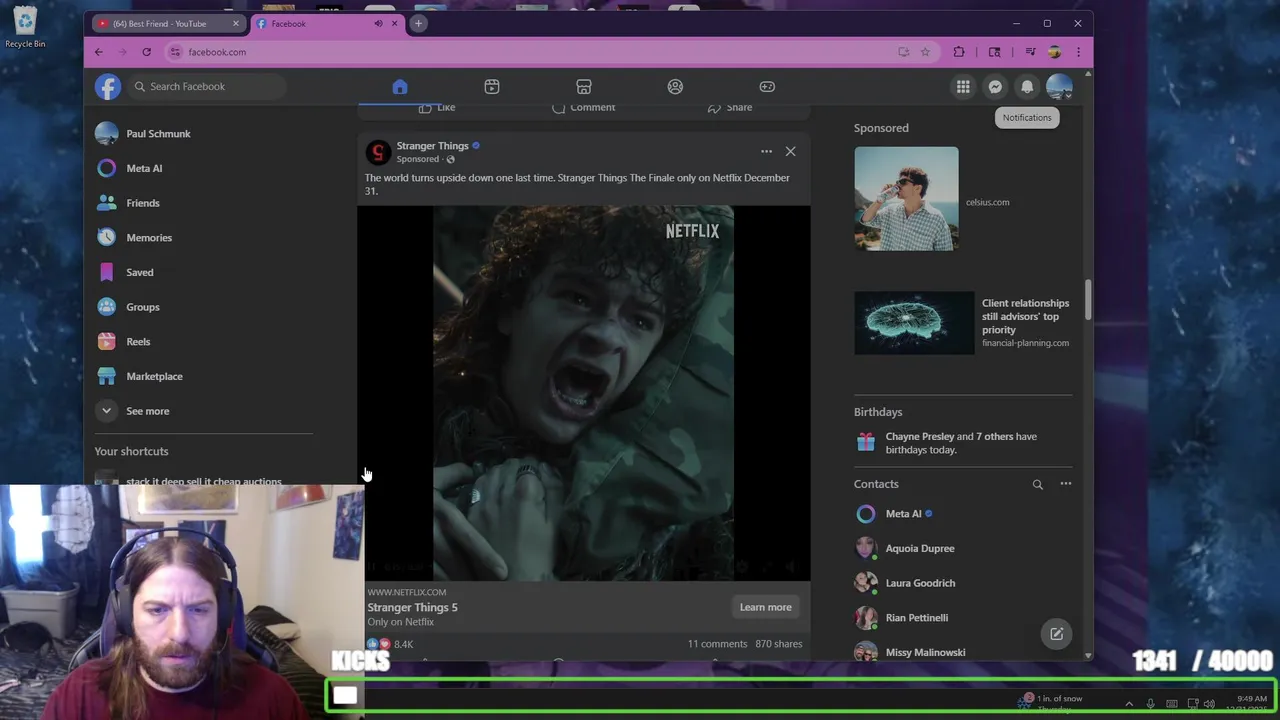1280x720 pixels.
Task: View the 11 comments
Action: [717, 644]
